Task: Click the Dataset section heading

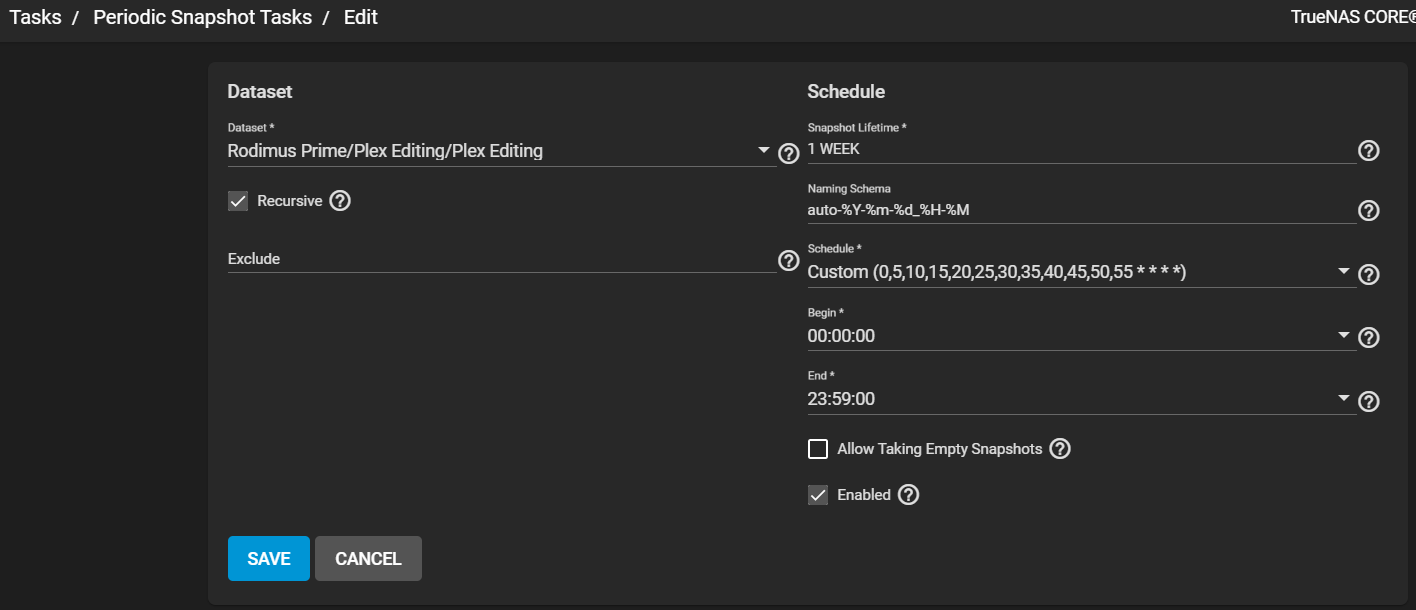Action: pyautogui.click(x=260, y=91)
